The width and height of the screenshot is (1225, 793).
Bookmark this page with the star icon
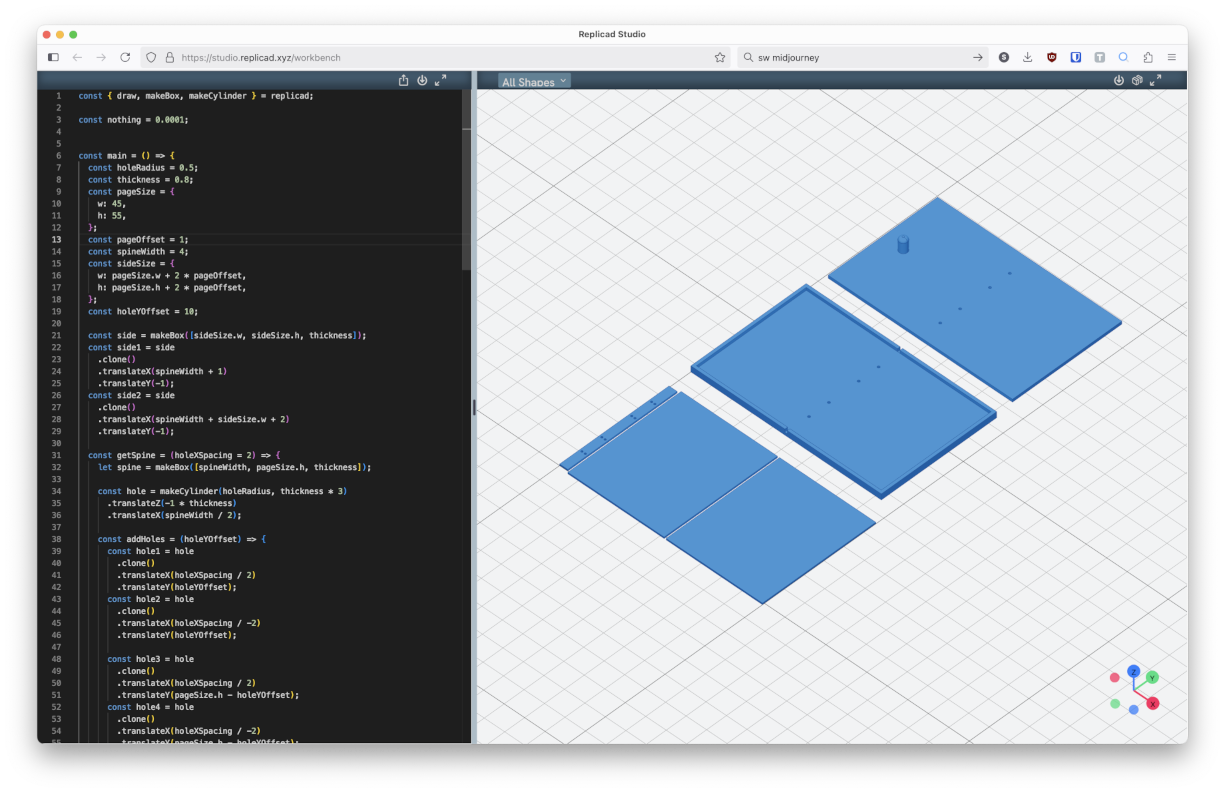pyautogui.click(x=720, y=58)
